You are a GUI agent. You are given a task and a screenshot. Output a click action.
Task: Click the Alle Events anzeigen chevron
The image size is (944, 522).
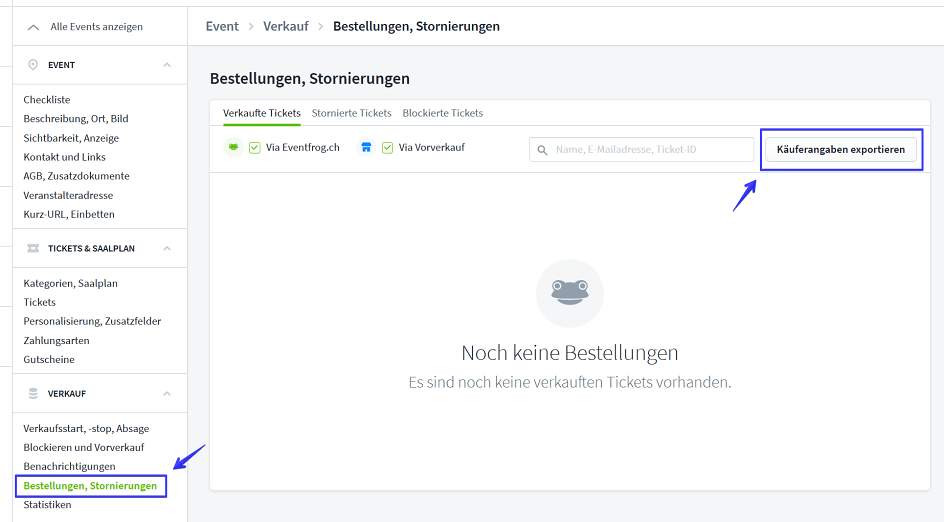[x=34, y=27]
